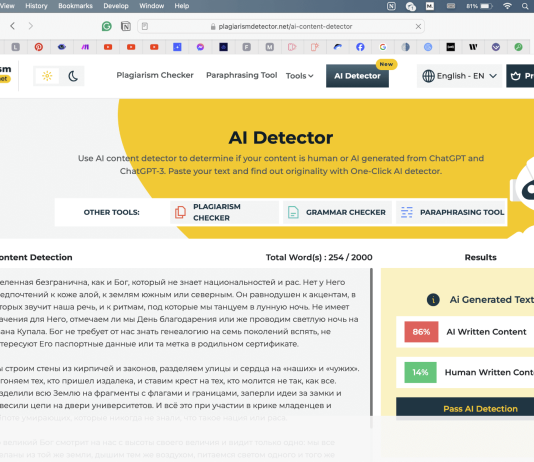Click the Notion extension icon in toolbar
The width and height of the screenshot is (534, 462).
coord(126,26)
